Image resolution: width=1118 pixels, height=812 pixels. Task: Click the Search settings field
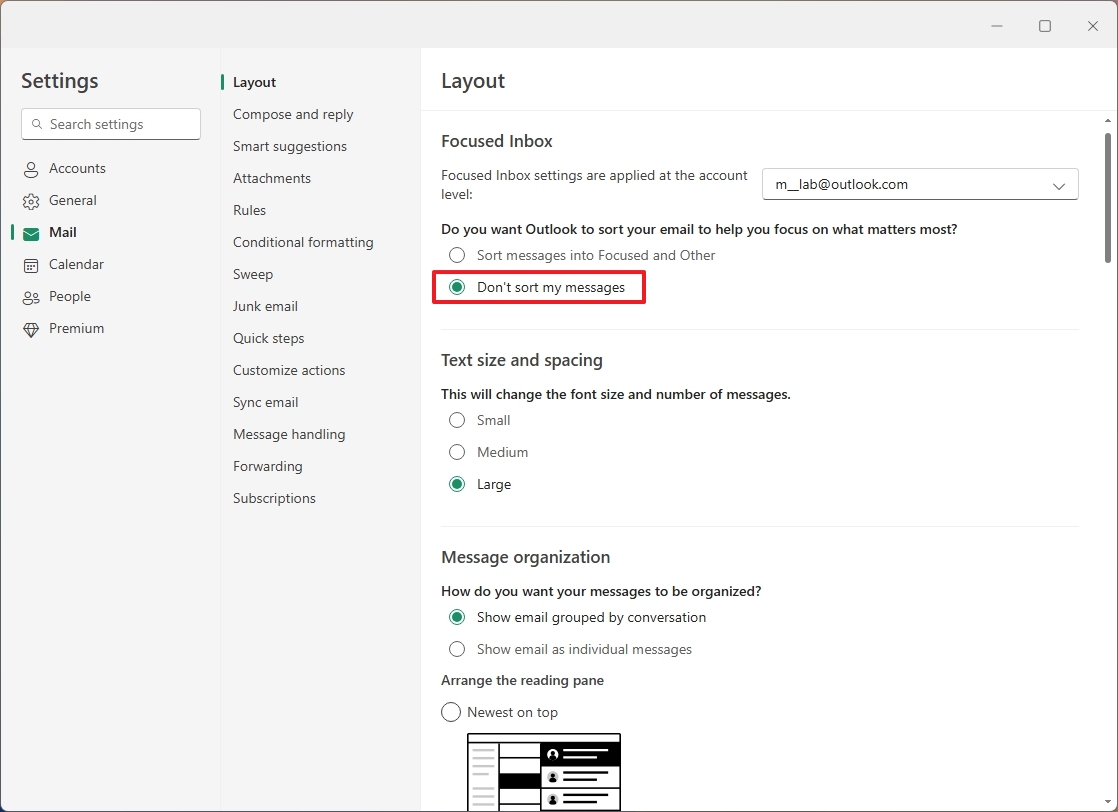pyautogui.click(x=111, y=124)
